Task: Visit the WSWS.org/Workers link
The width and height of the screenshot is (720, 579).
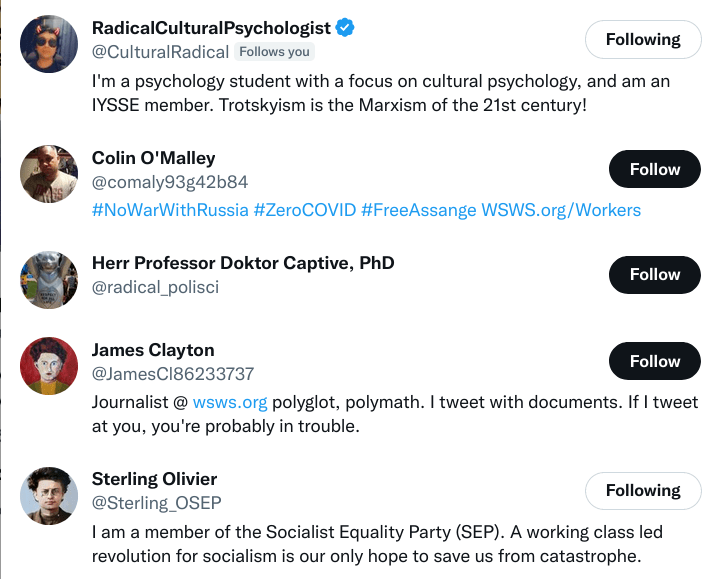Action: point(561,210)
